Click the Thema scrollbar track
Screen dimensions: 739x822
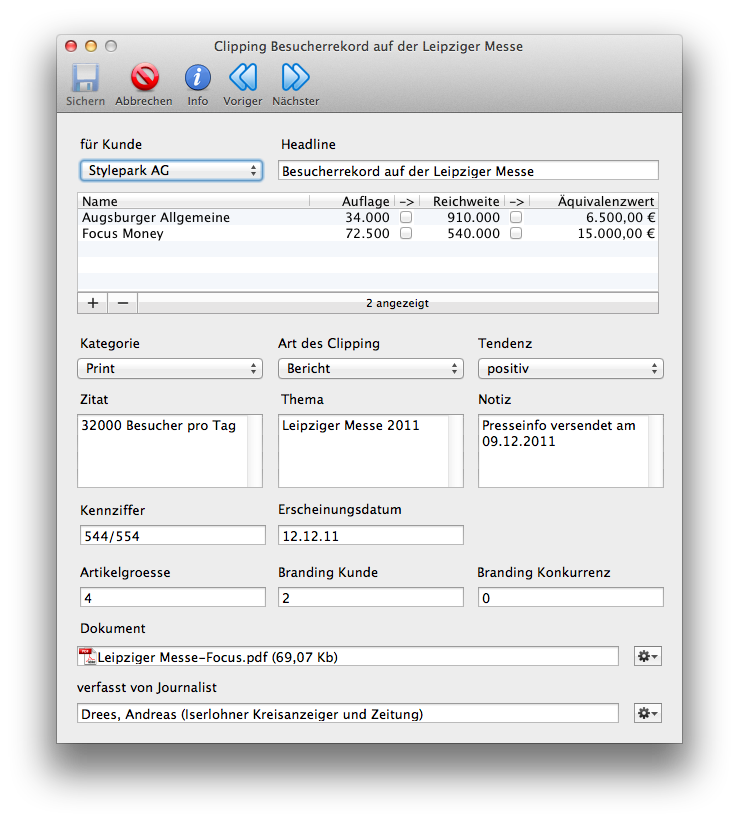[x=455, y=451]
